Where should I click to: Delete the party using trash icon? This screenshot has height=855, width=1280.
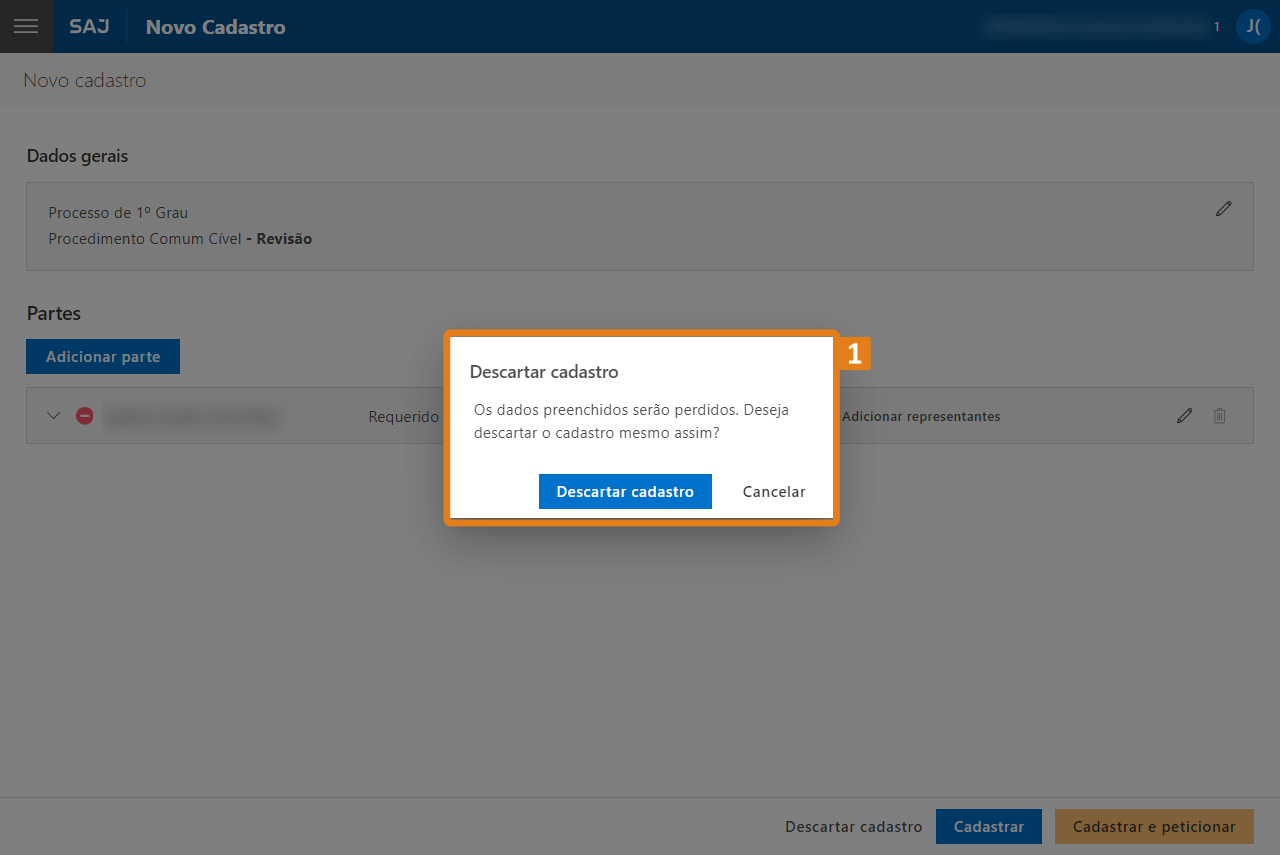tap(1219, 416)
